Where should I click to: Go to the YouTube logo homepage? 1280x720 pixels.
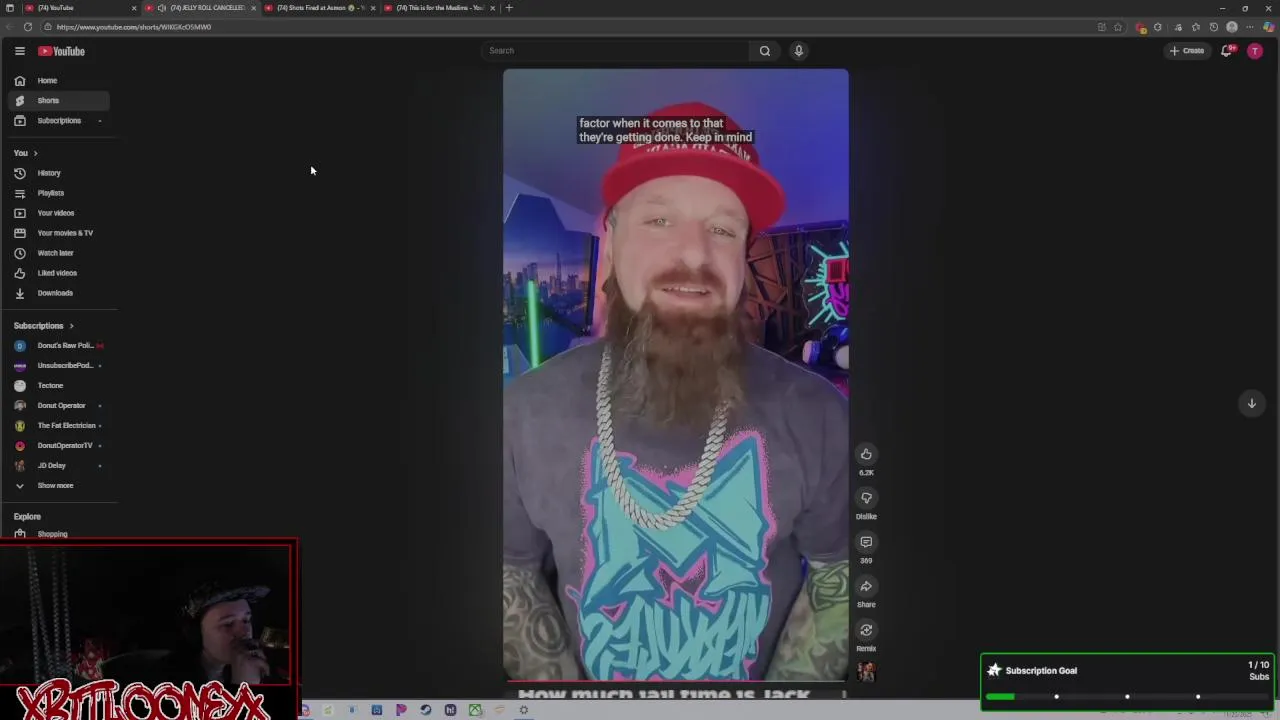[x=62, y=51]
